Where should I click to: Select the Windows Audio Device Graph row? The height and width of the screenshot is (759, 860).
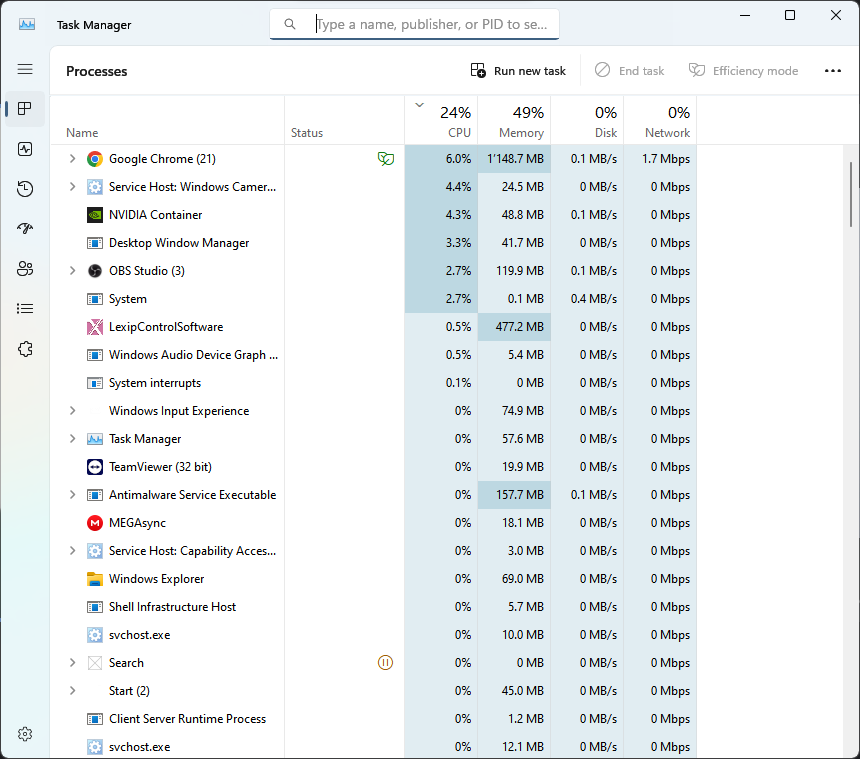tap(374, 355)
